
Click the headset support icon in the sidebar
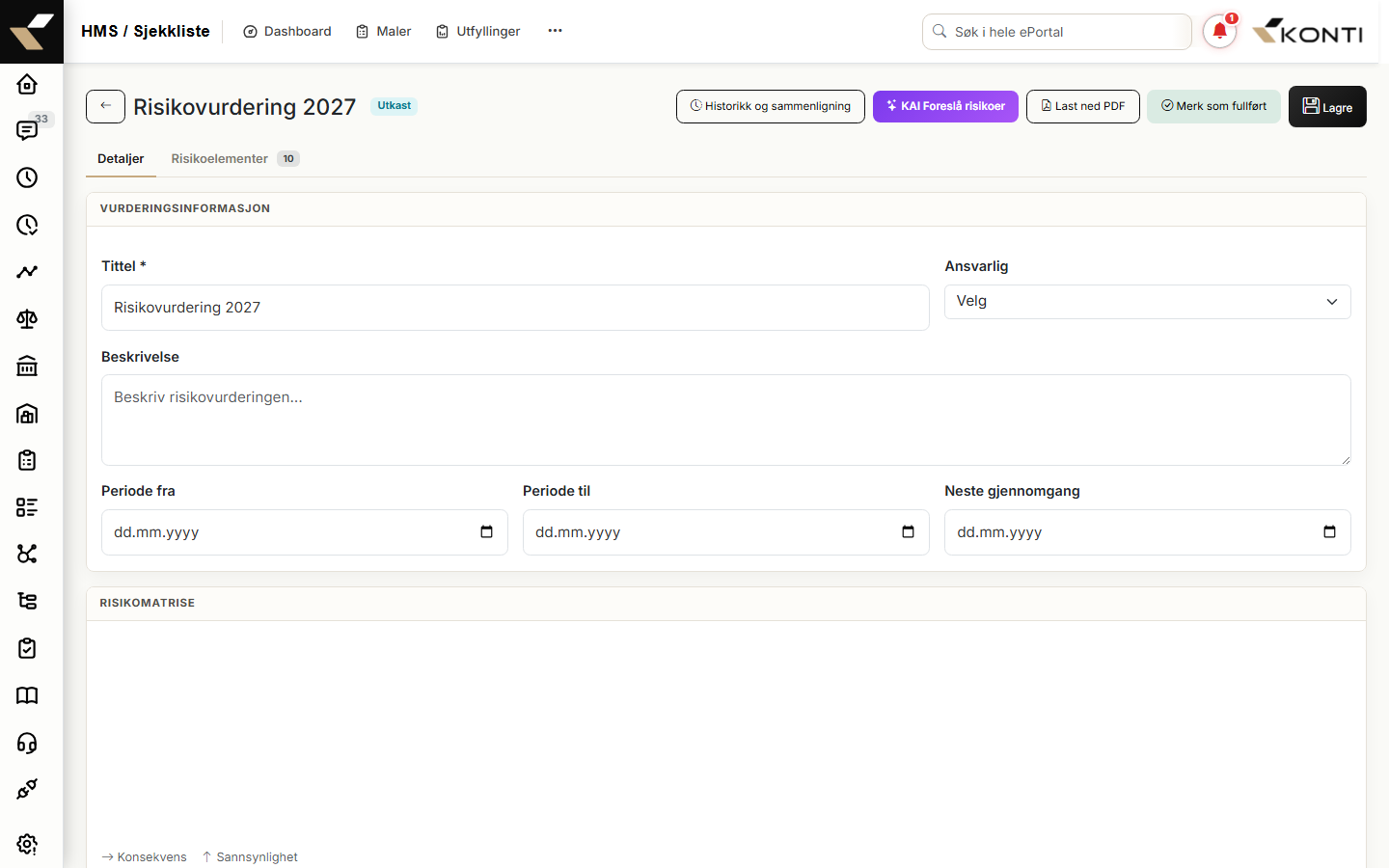(x=27, y=743)
